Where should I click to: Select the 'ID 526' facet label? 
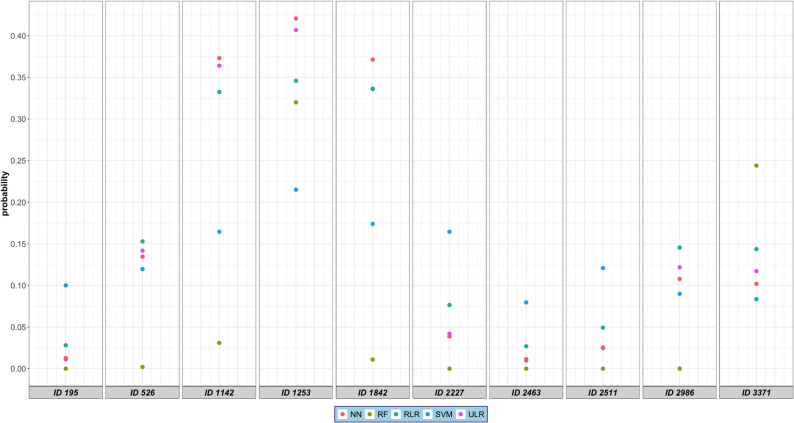pos(142,393)
